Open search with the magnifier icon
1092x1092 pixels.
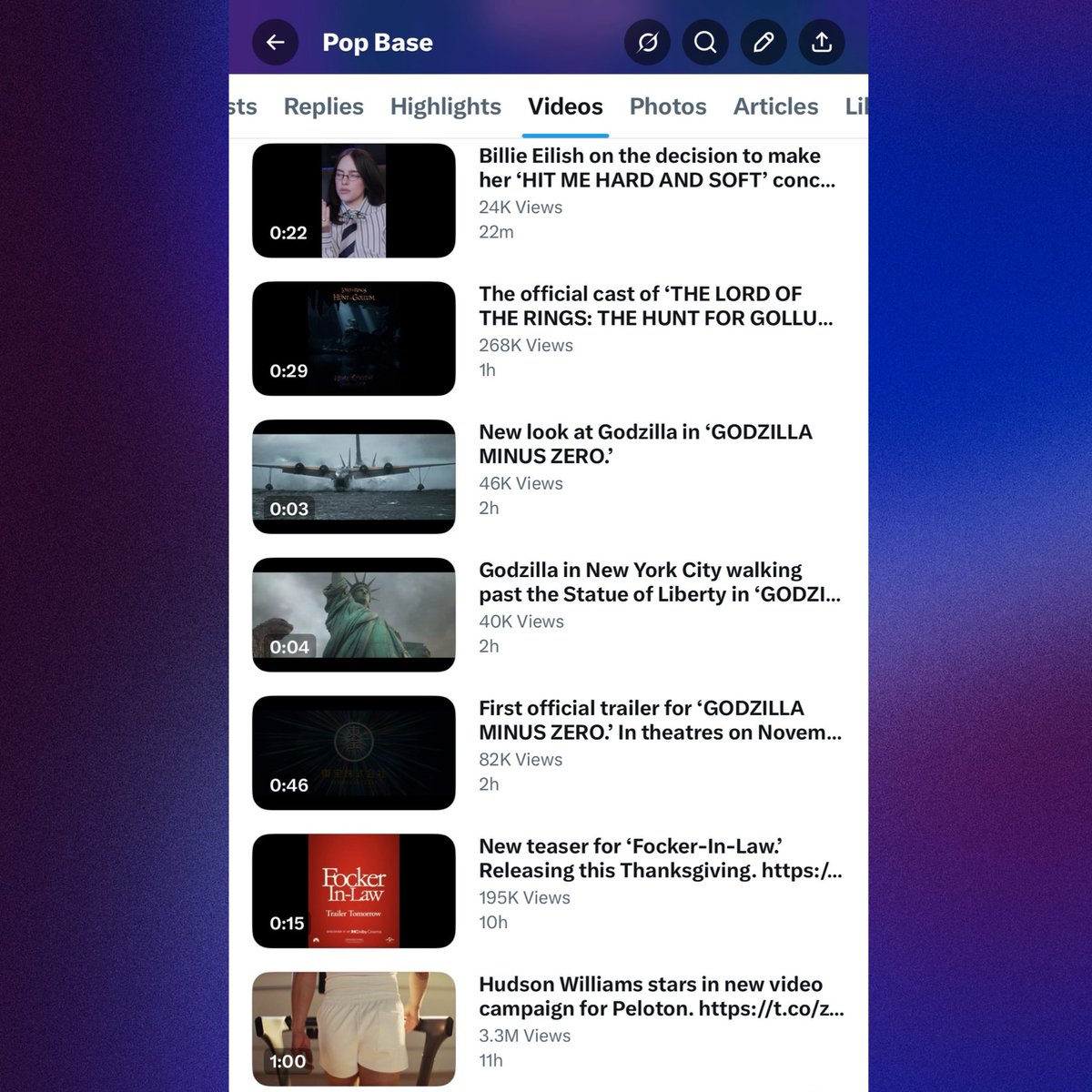(x=705, y=42)
